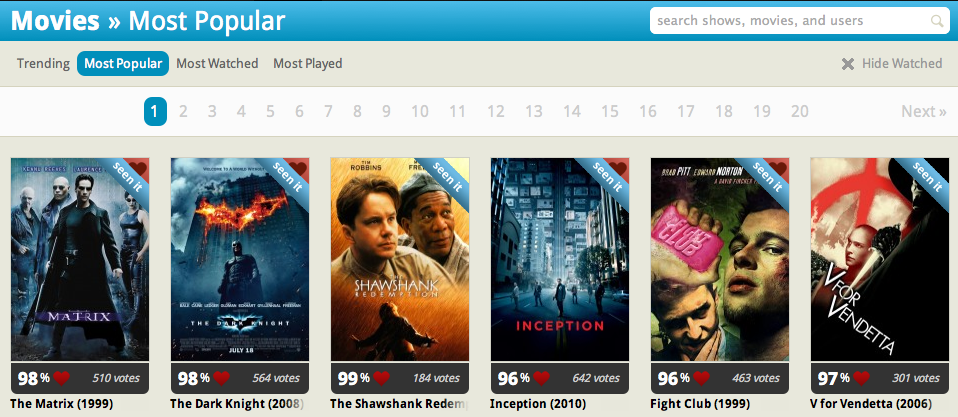Toggle the seen it ribbon on Inception
The width and height of the screenshot is (958, 417).
pyautogui.click(x=608, y=178)
